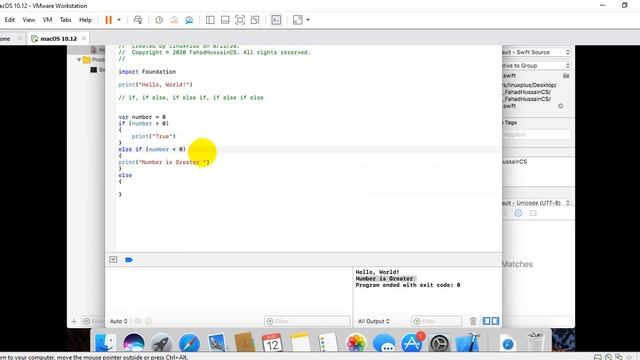
Task: Click the 'Number is Greater' console output line
Action: click(x=384, y=278)
